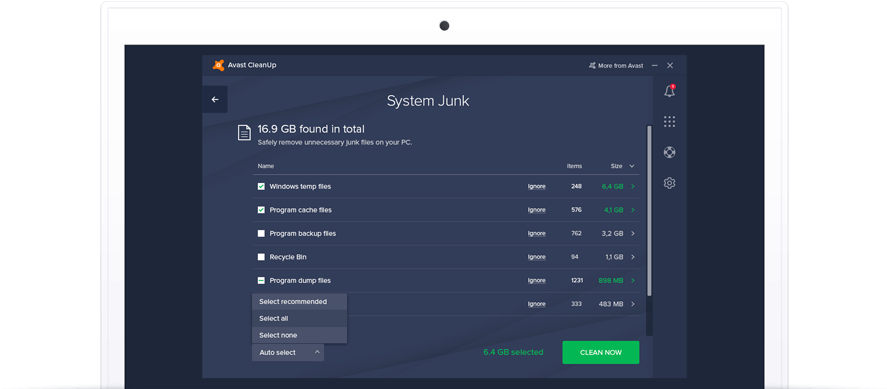Click the Name column header

(x=266, y=166)
